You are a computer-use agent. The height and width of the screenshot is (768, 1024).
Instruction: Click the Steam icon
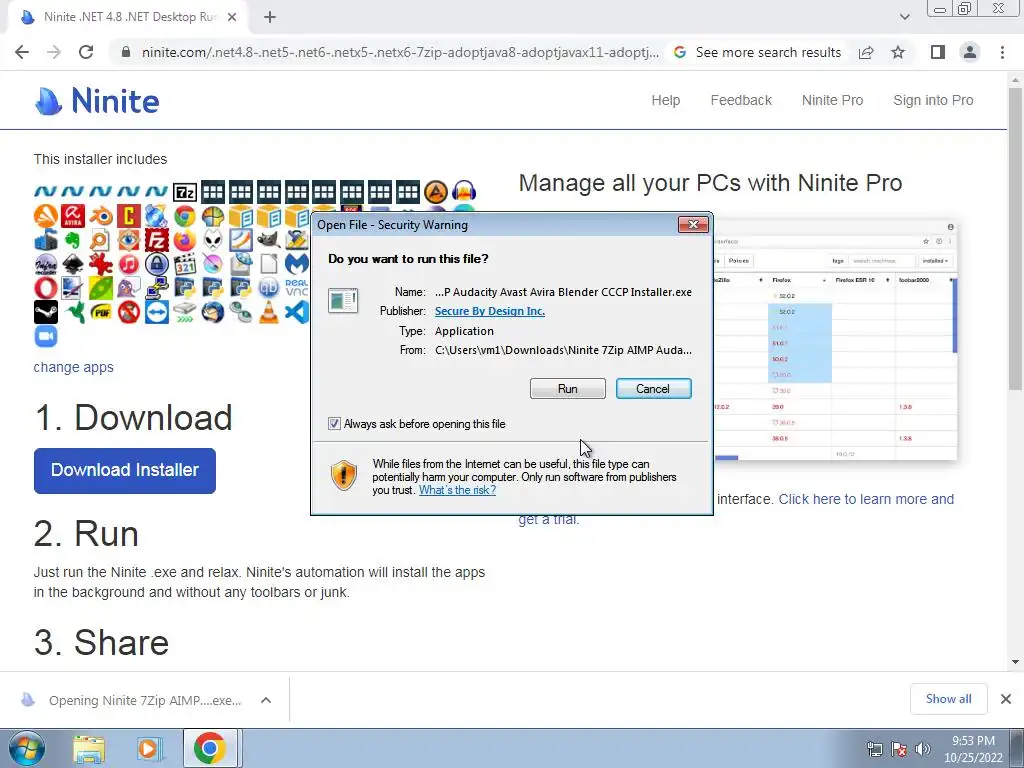(x=46, y=312)
